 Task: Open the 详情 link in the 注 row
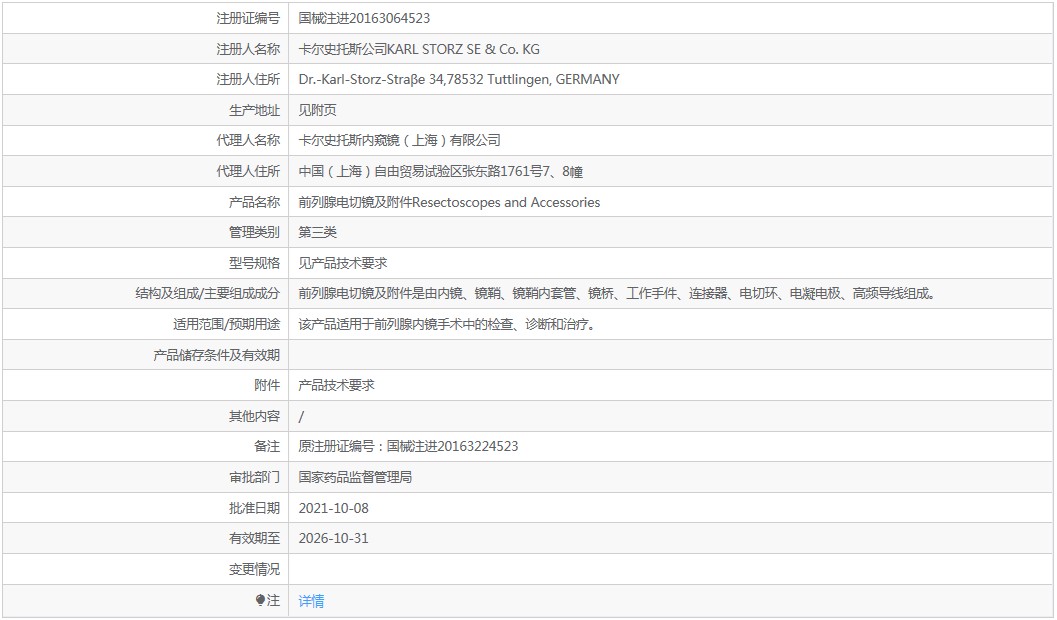tap(311, 600)
